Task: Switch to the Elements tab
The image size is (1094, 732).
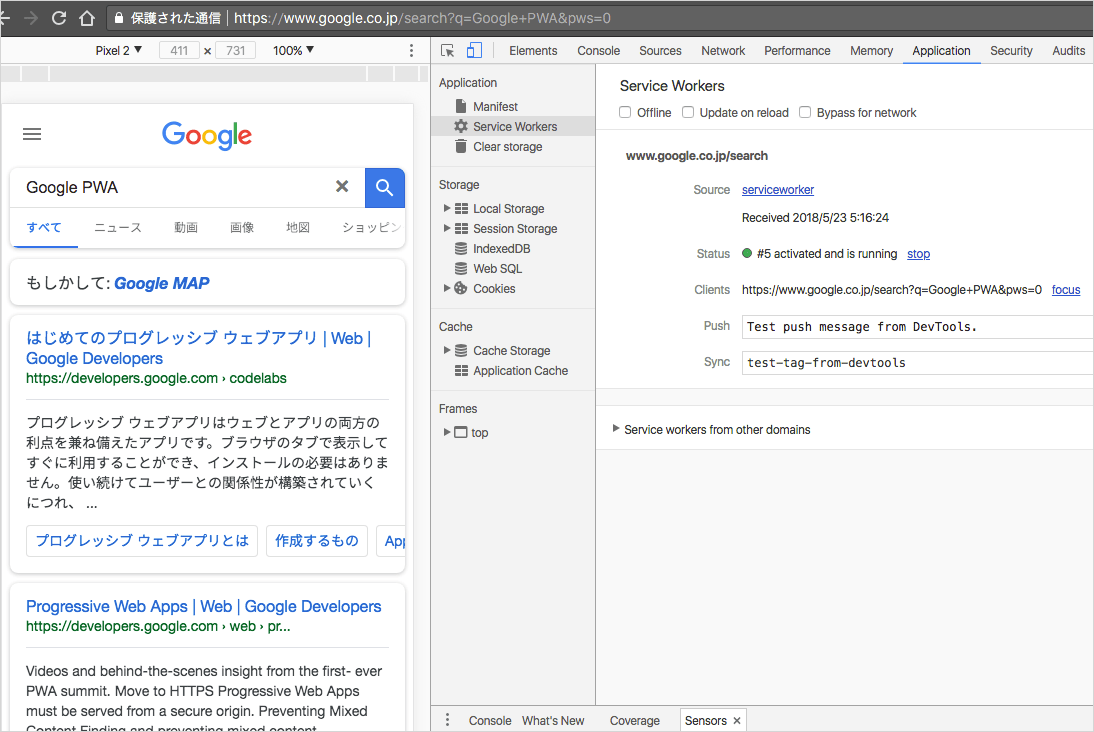Action: 533,50
